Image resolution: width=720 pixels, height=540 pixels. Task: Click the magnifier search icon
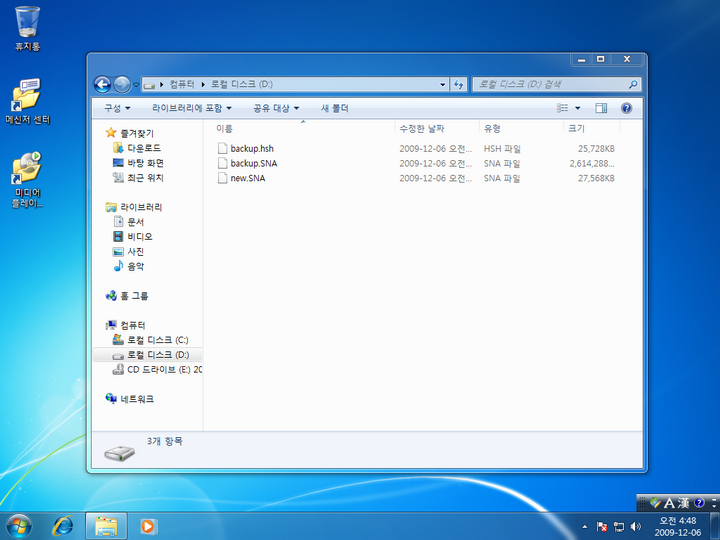coord(633,84)
